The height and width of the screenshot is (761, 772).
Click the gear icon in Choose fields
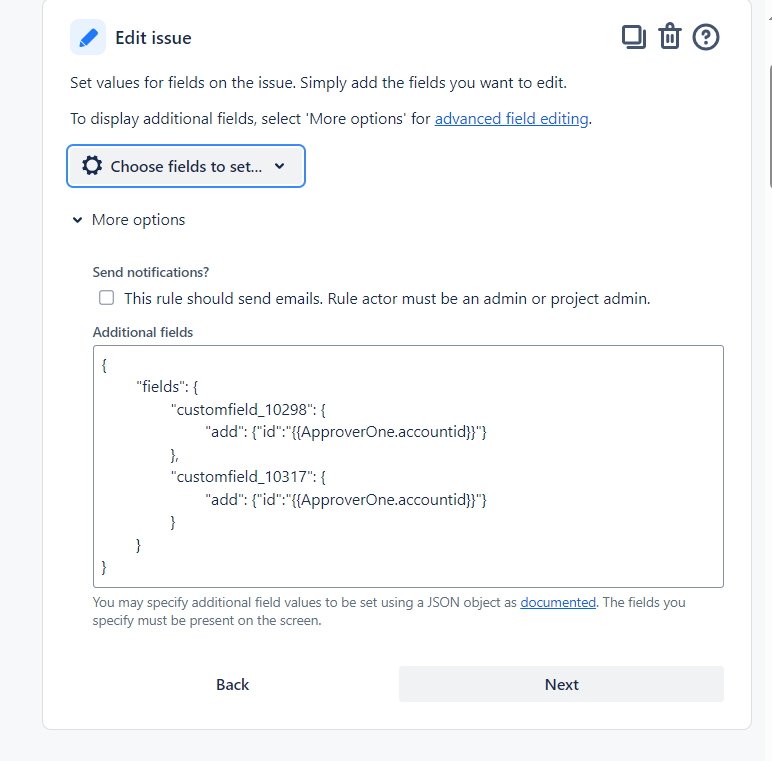tap(92, 166)
